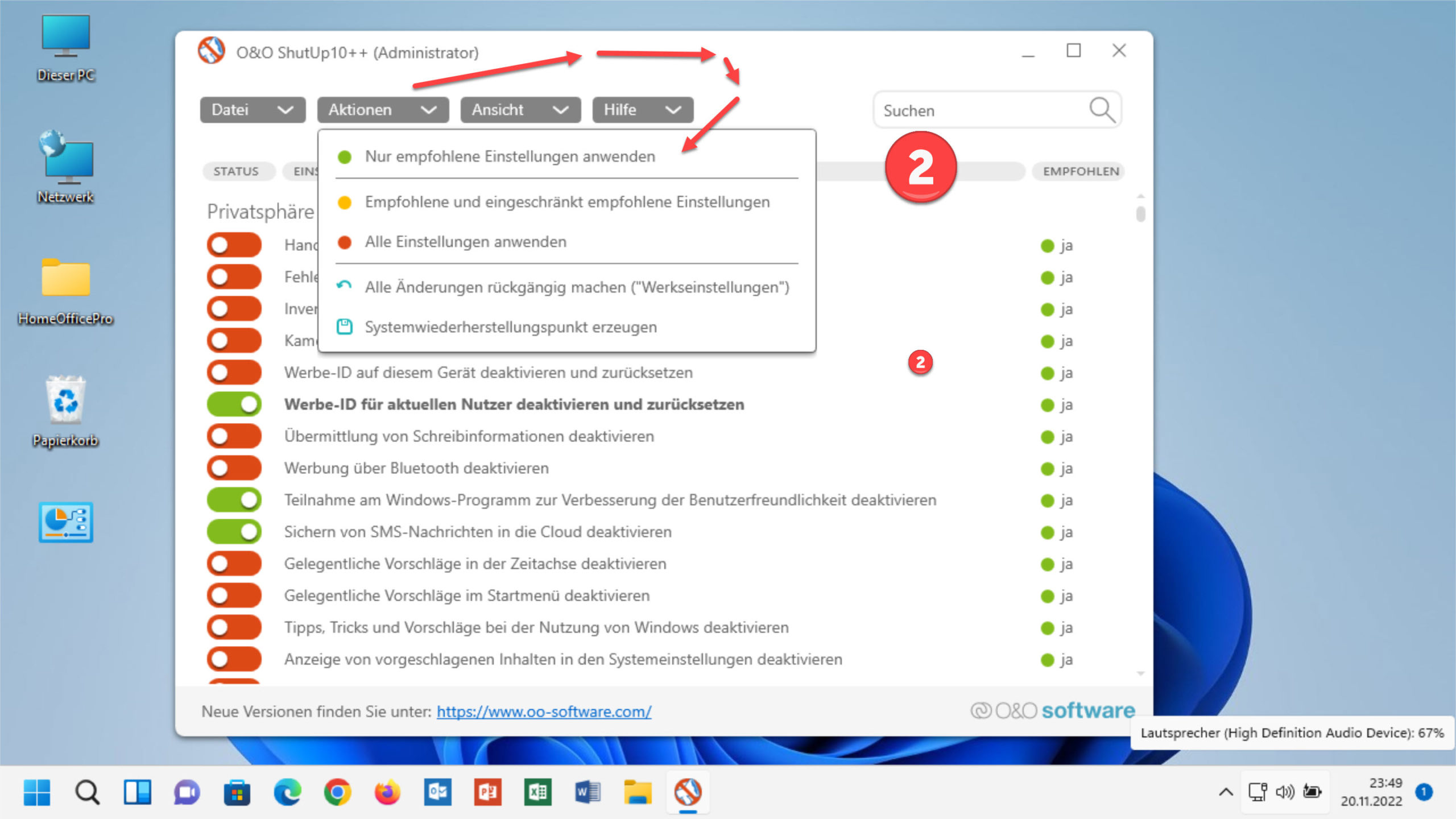Viewport: 1456px width, 819px height.
Task: Choose Alle Einstellungen anwenden from the menu
Action: coord(465,241)
